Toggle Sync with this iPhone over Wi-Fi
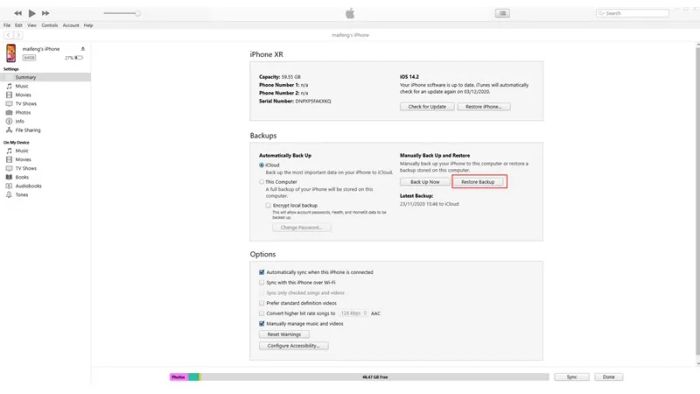The image size is (700, 394). tap(262, 282)
